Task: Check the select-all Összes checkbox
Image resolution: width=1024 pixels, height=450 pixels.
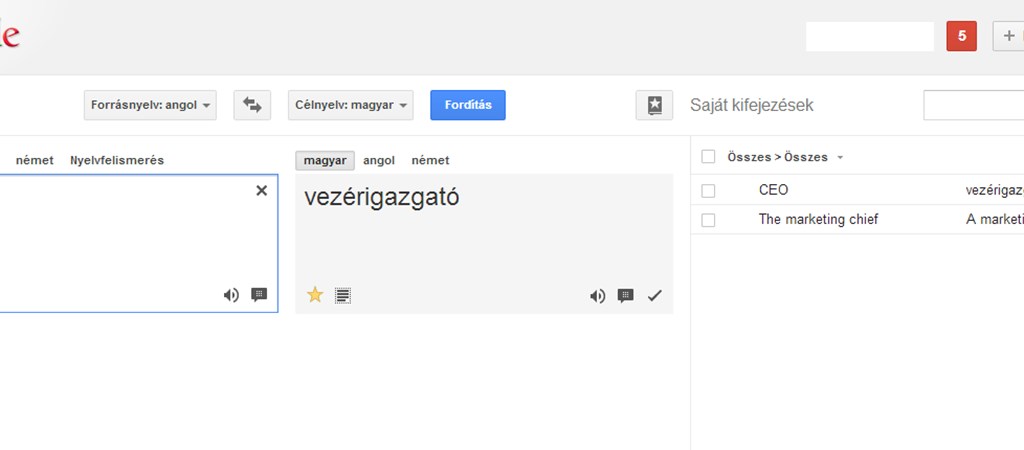Action: (708, 157)
